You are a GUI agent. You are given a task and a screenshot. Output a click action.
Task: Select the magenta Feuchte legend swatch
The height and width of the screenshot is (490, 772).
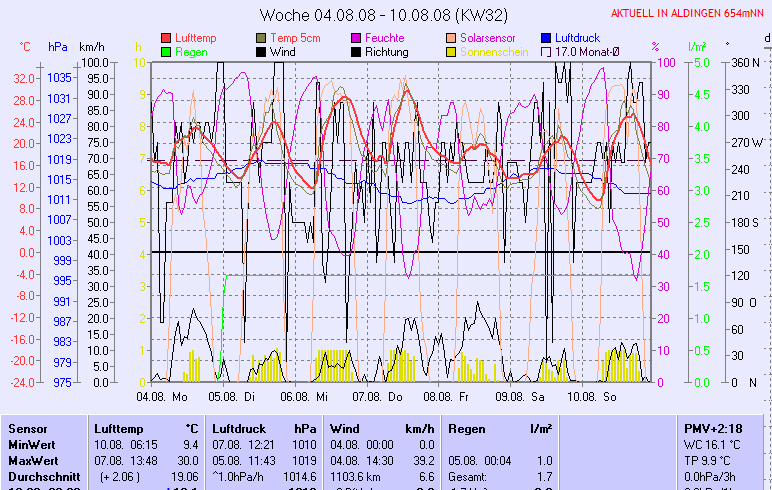coord(356,37)
